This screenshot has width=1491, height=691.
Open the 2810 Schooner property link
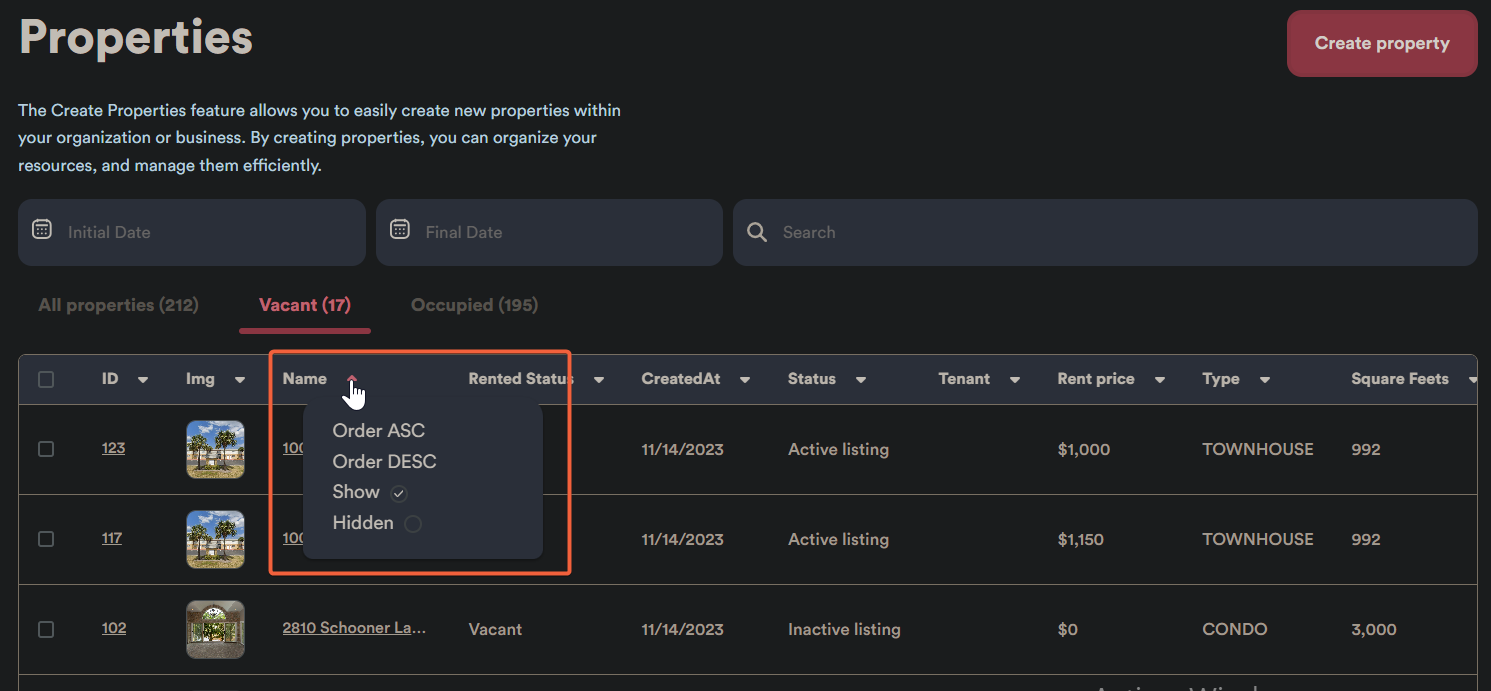tap(354, 629)
